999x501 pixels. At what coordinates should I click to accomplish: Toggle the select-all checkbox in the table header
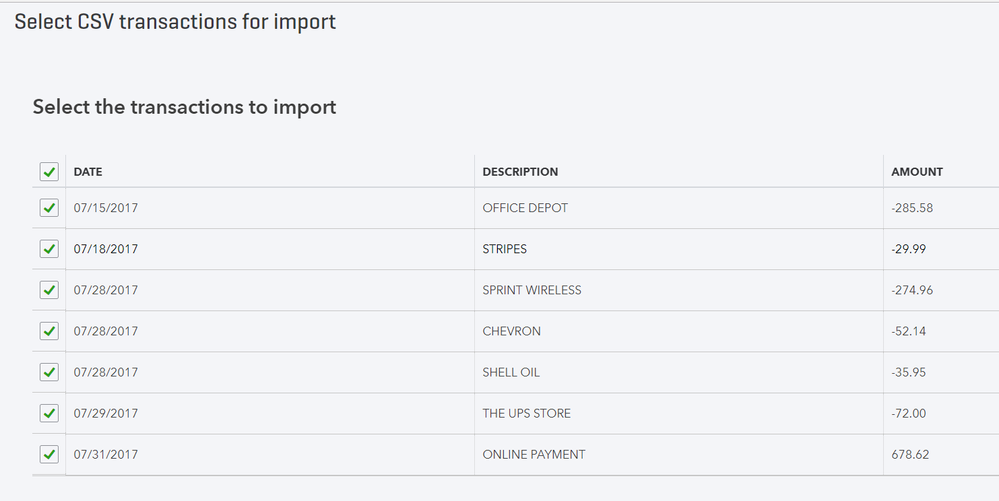point(49,172)
